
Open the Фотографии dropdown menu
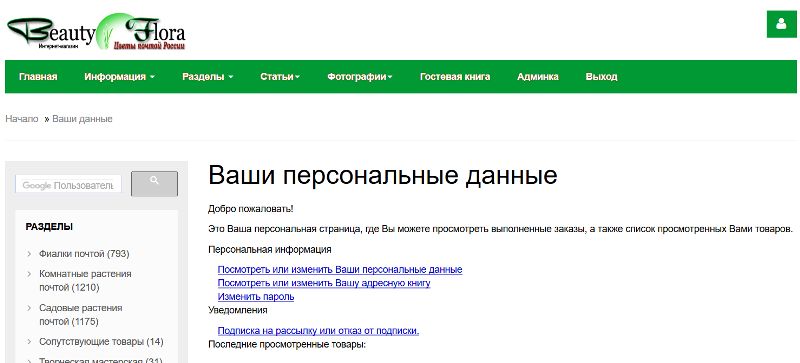360,77
